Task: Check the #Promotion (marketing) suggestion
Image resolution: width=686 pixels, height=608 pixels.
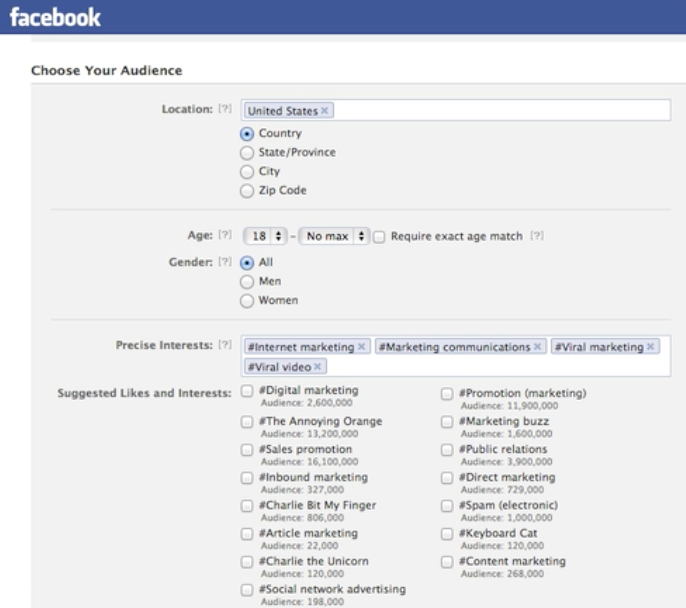Action: [447, 394]
